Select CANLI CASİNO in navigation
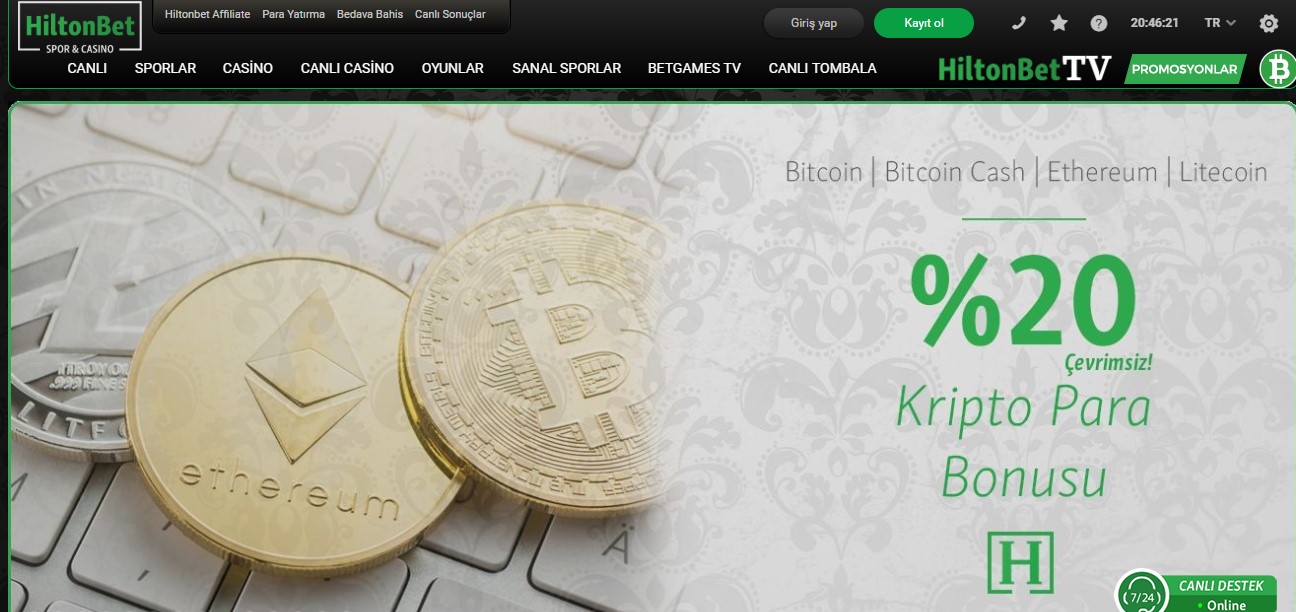1296x612 pixels. [347, 69]
